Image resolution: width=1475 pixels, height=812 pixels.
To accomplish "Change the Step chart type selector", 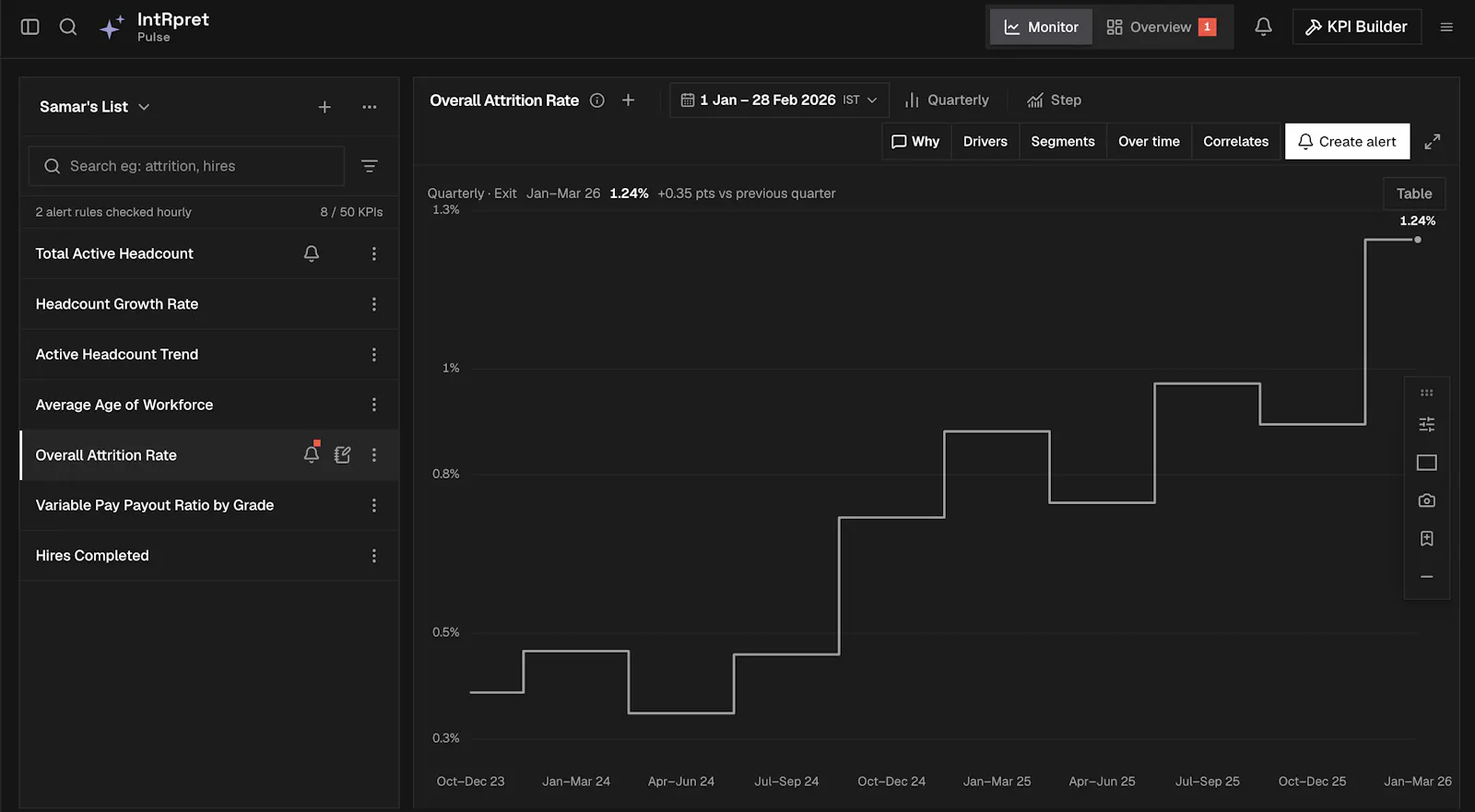I will pyautogui.click(x=1055, y=100).
